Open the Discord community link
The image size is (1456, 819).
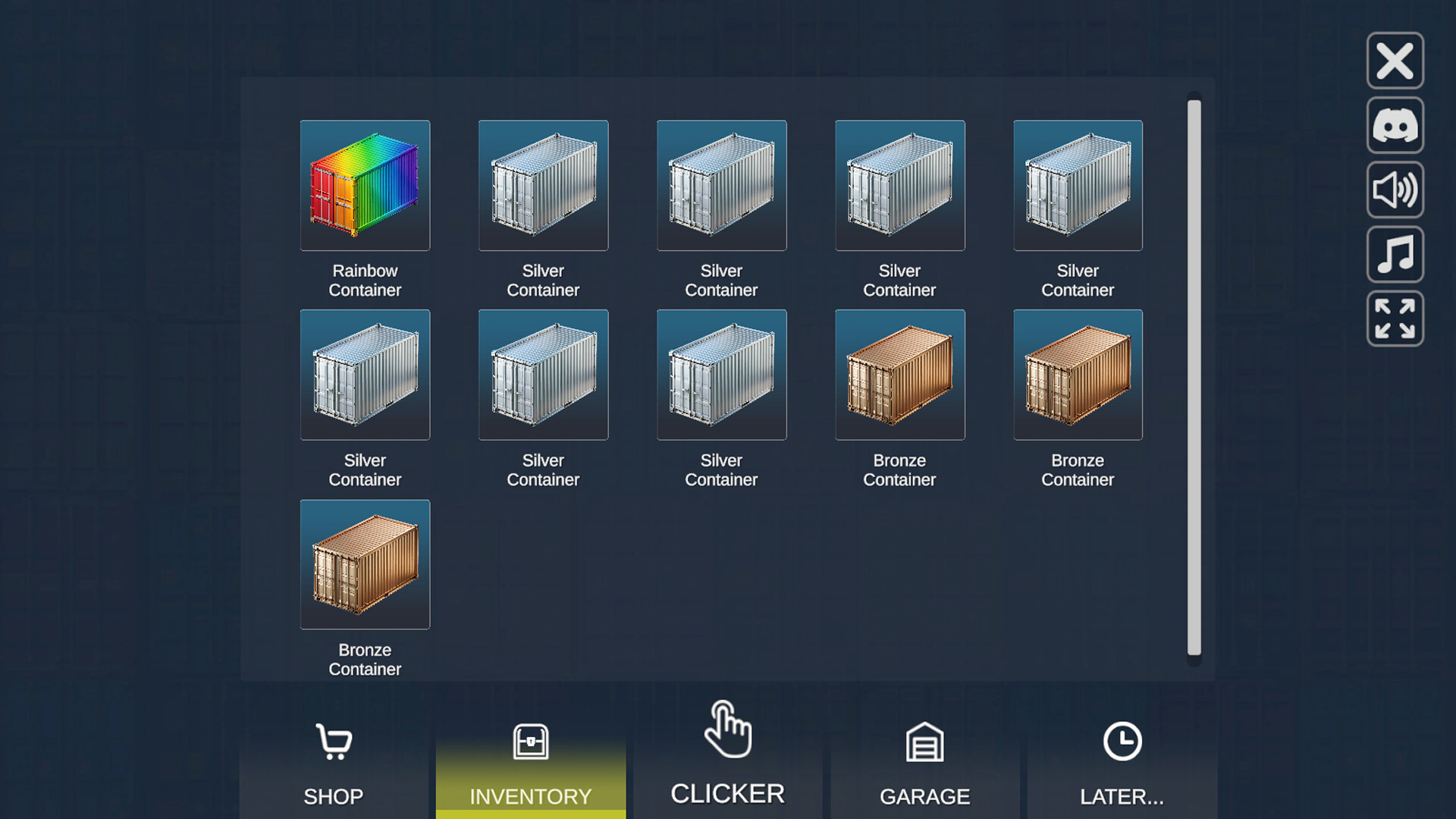(x=1395, y=126)
